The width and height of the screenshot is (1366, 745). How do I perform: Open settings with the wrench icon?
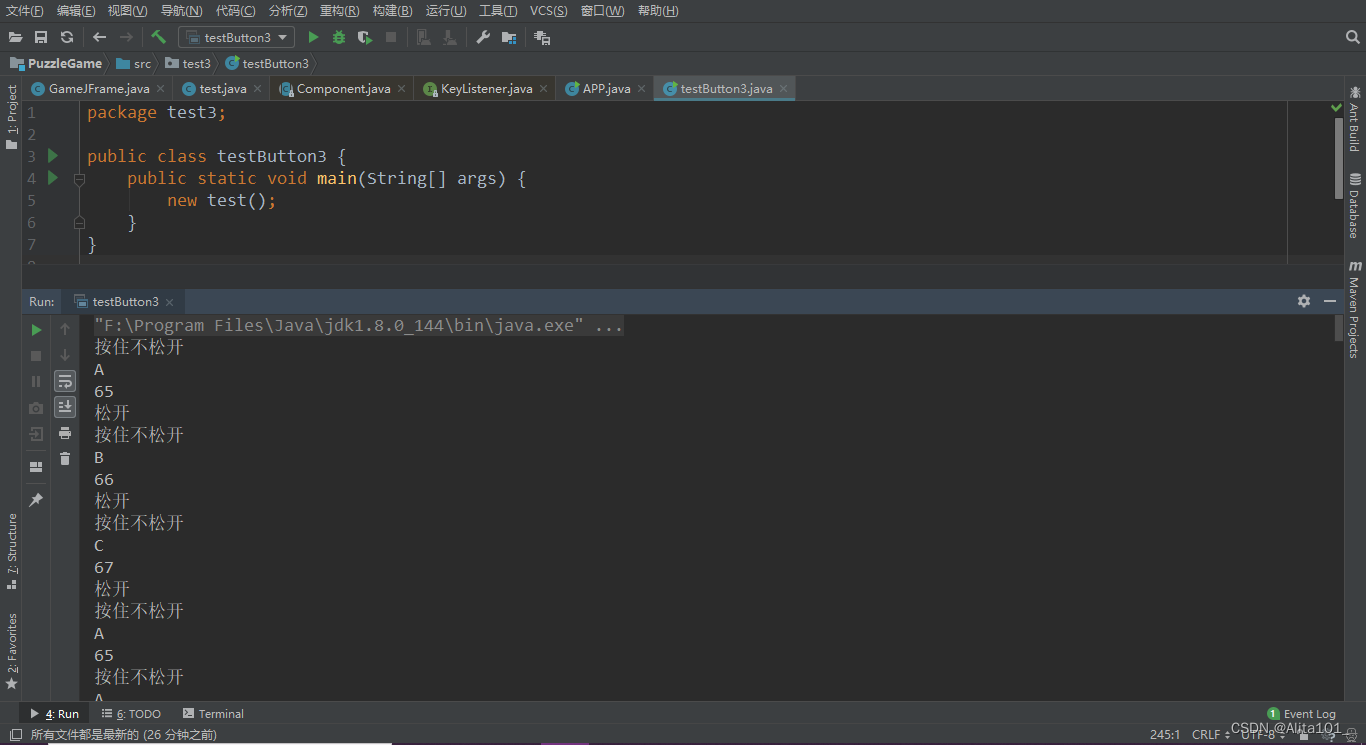(483, 37)
